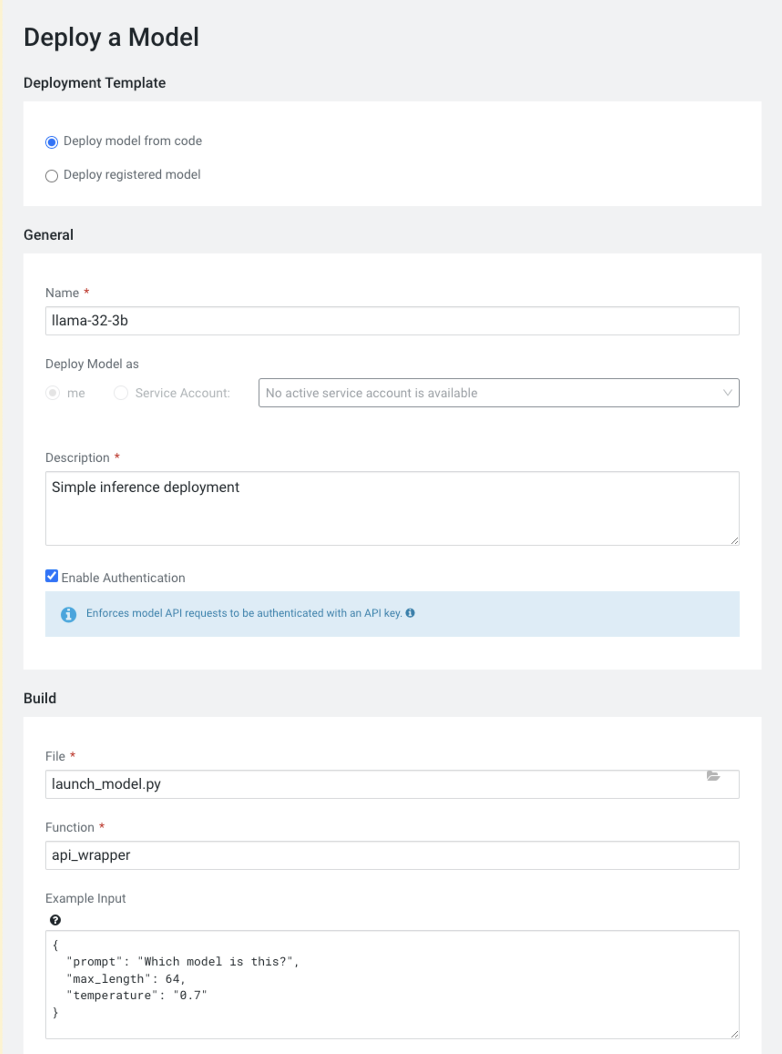Click the "Enforces model API requests" info text
The image size is (782, 1054).
[x=244, y=613]
